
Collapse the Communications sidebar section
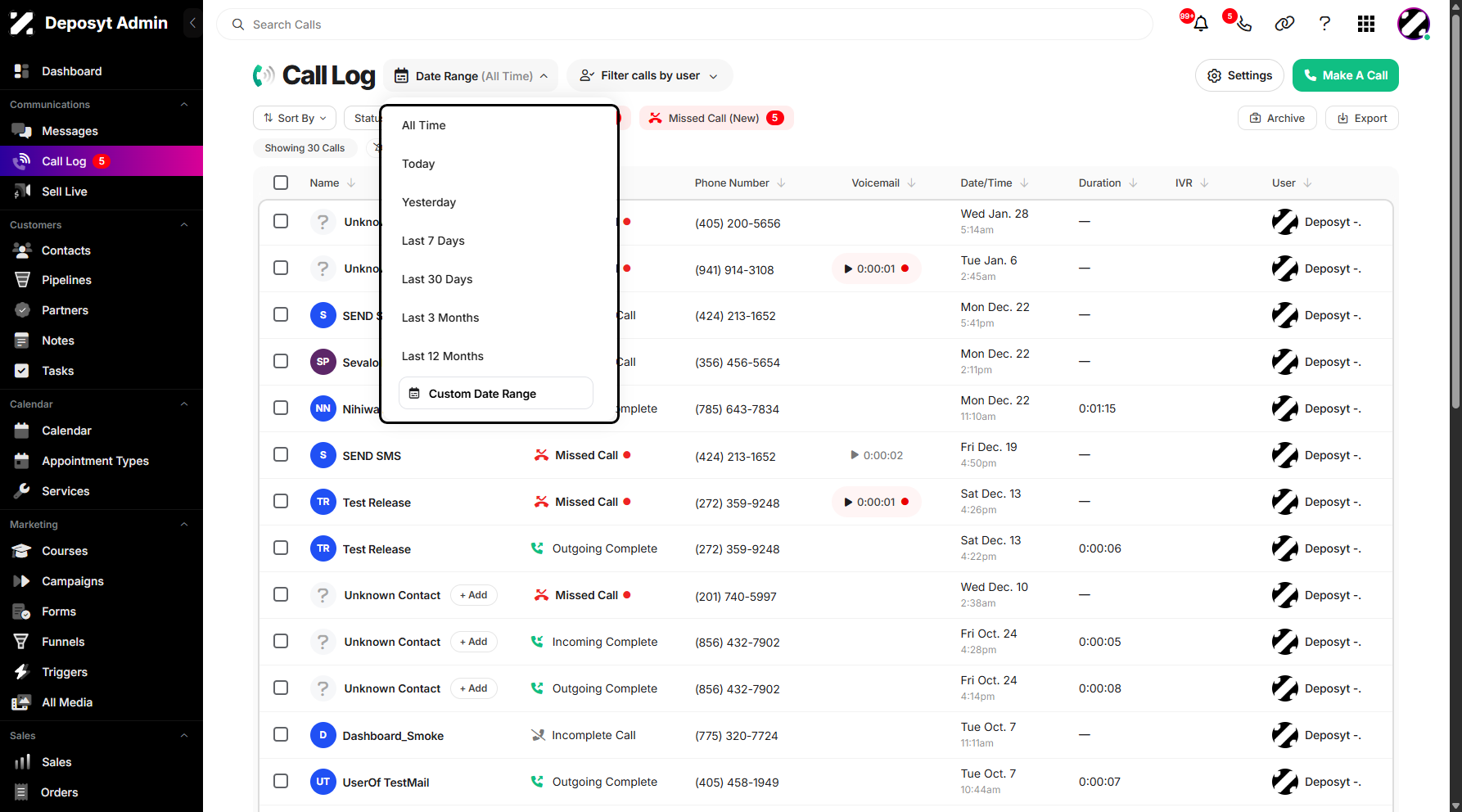pyautogui.click(x=184, y=104)
